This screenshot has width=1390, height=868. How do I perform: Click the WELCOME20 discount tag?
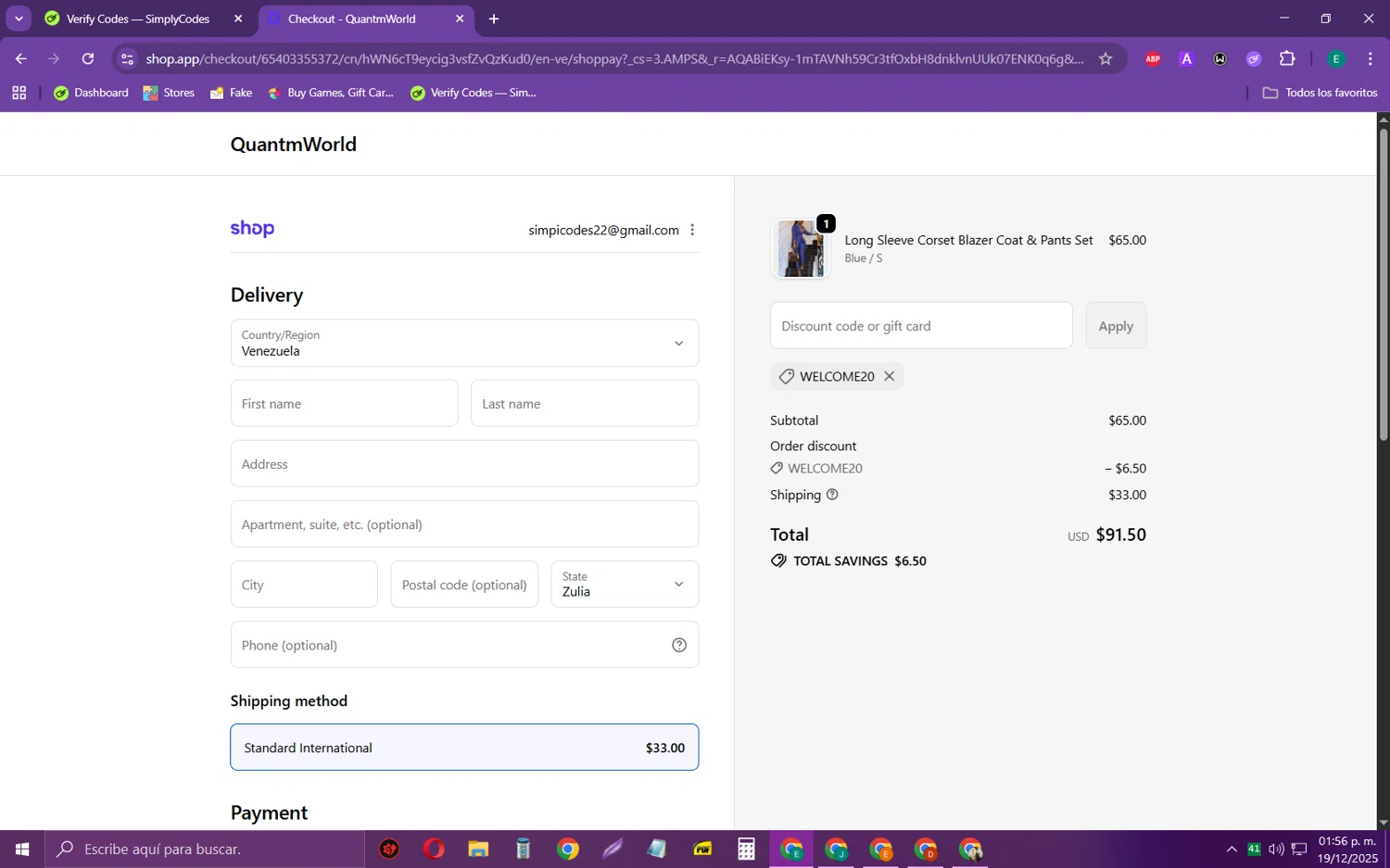837,376
